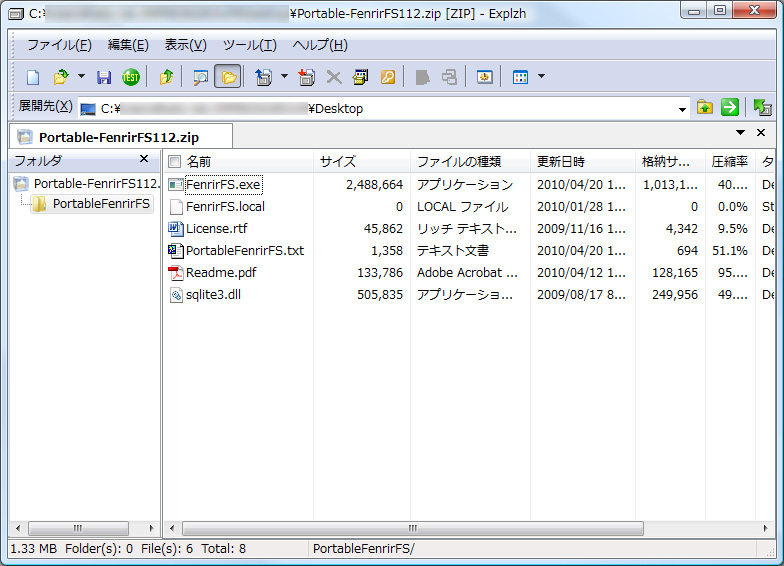Open dropdown arrow beside open archive icon
The image size is (784, 566).
[81, 77]
